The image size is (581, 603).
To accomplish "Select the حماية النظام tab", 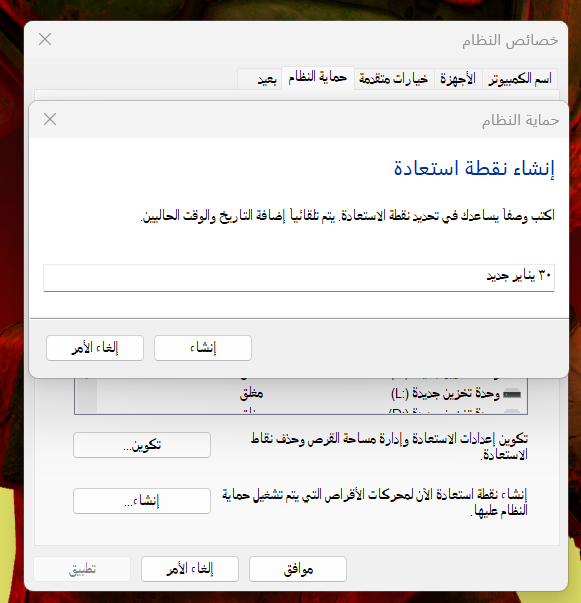I will pos(318,78).
